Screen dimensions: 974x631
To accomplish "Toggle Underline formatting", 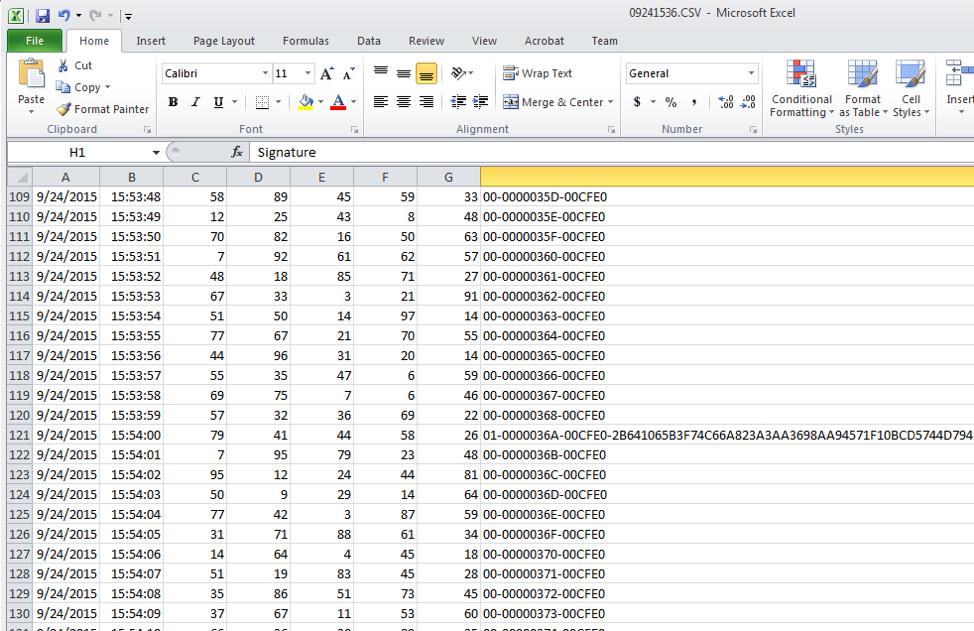I will 218,102.
